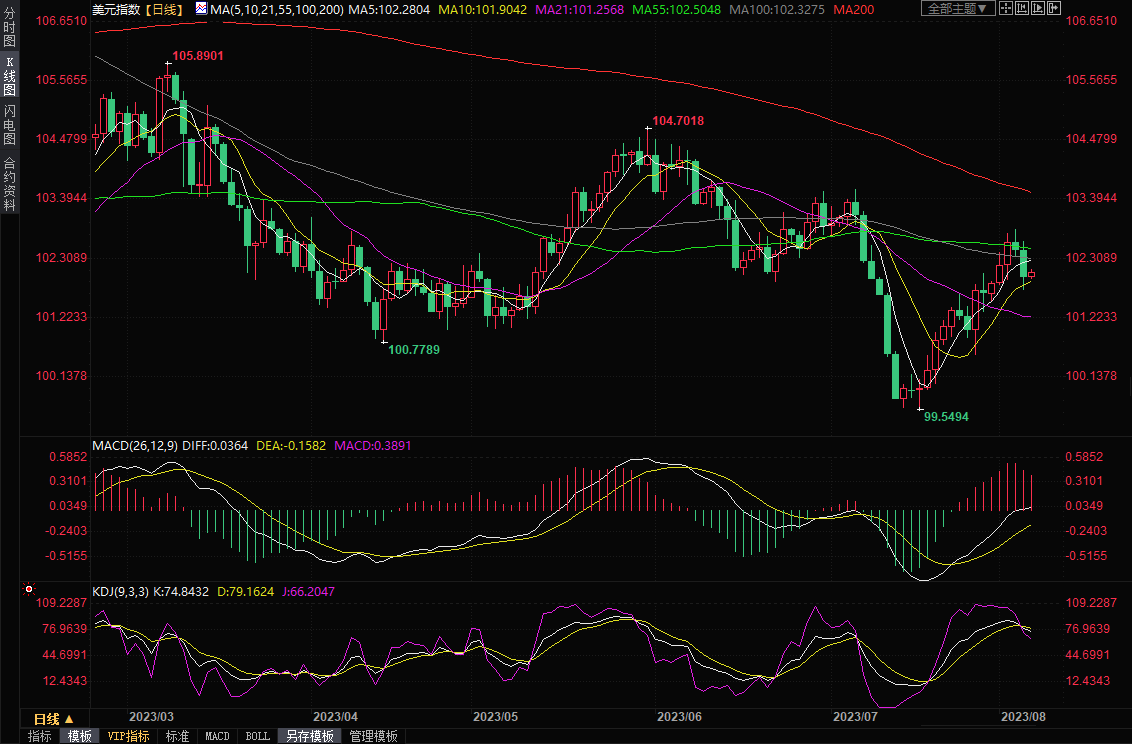Click the chart play-forward icon
Viewport: 1132px width, 744px height.
click(x=1037, y=8)
